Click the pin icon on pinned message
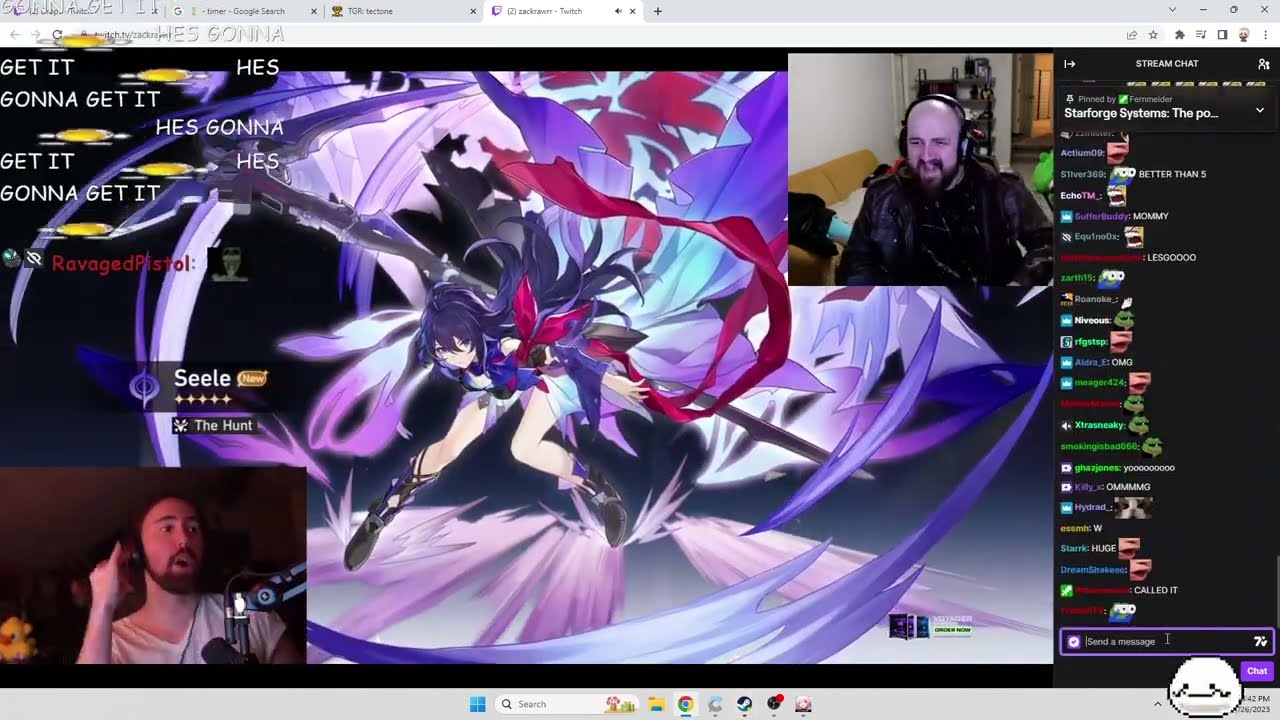The image size is (1280, 720). point(1070,99)
